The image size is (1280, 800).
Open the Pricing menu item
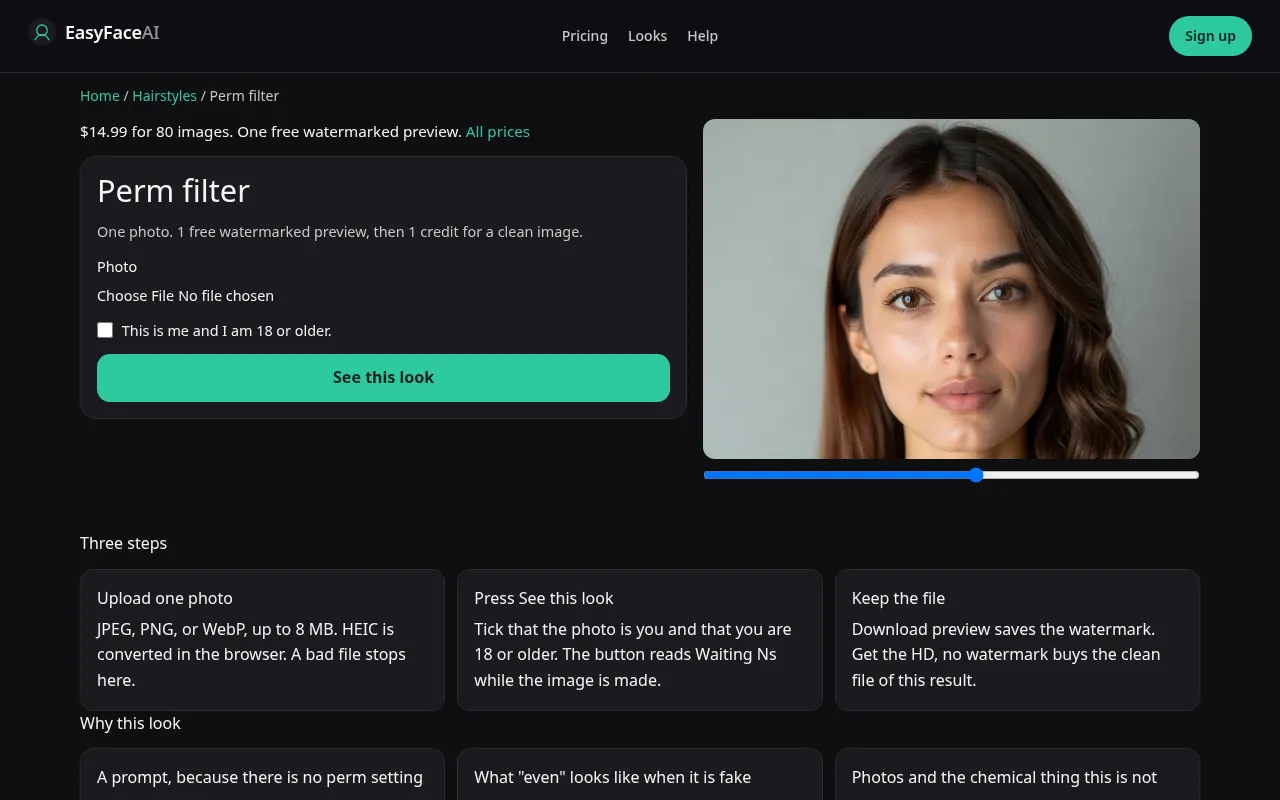coord(585,36)
